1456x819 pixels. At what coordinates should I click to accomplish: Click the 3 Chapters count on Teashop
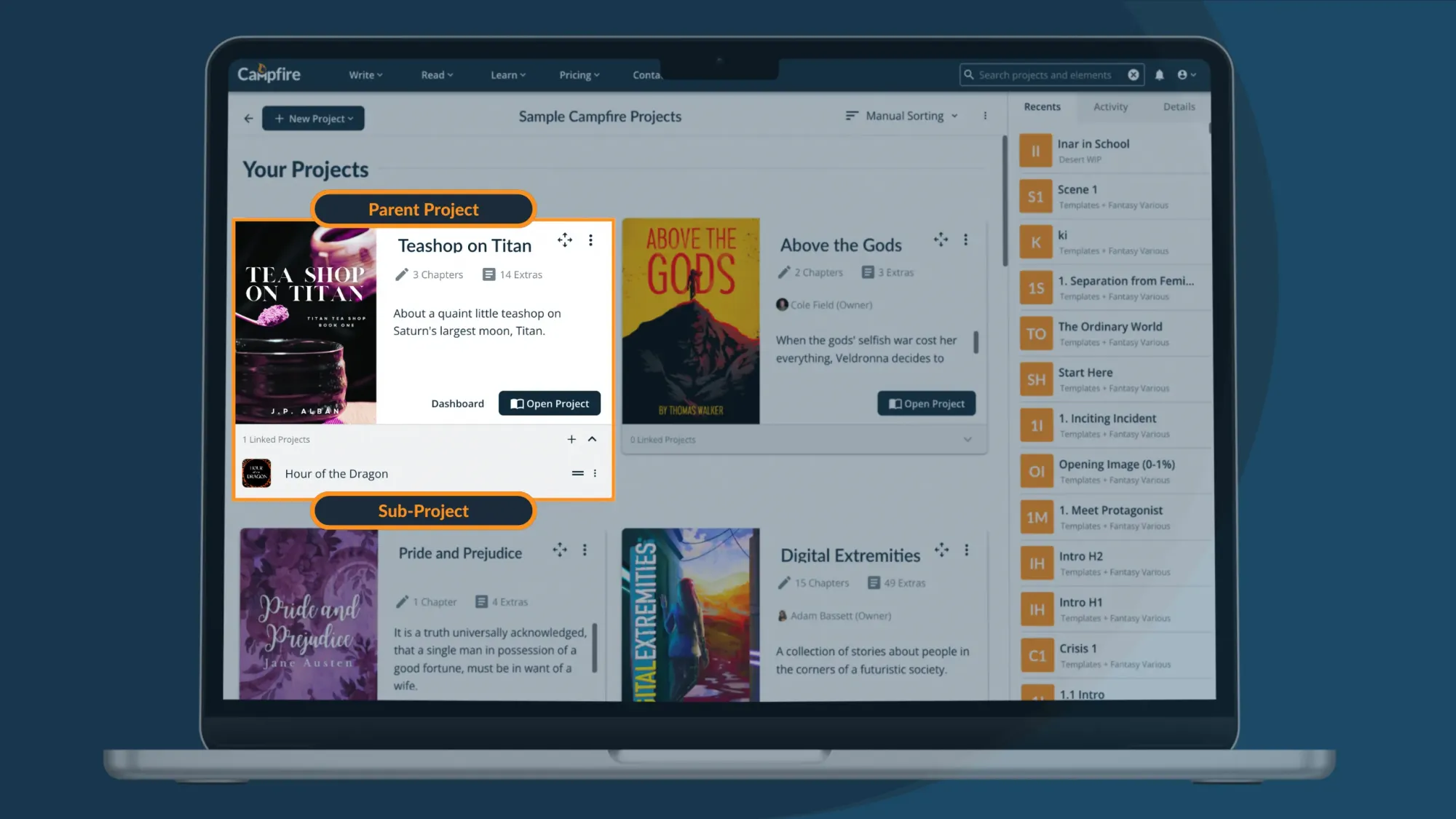pos(430,274)
